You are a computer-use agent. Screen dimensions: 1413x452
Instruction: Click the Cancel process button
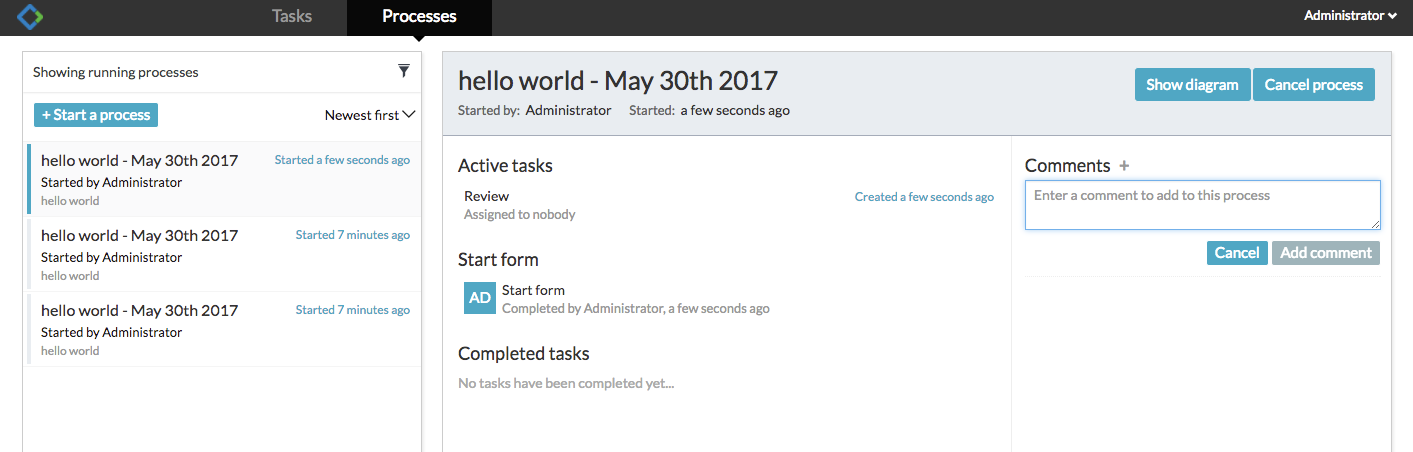(x=1314, y=85)
